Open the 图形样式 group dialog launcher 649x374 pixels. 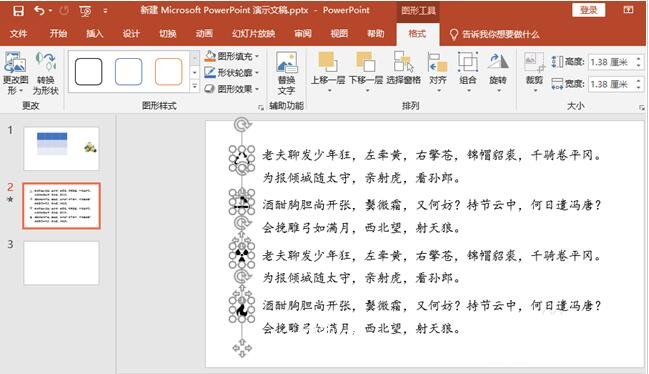(x=261, y=107)
